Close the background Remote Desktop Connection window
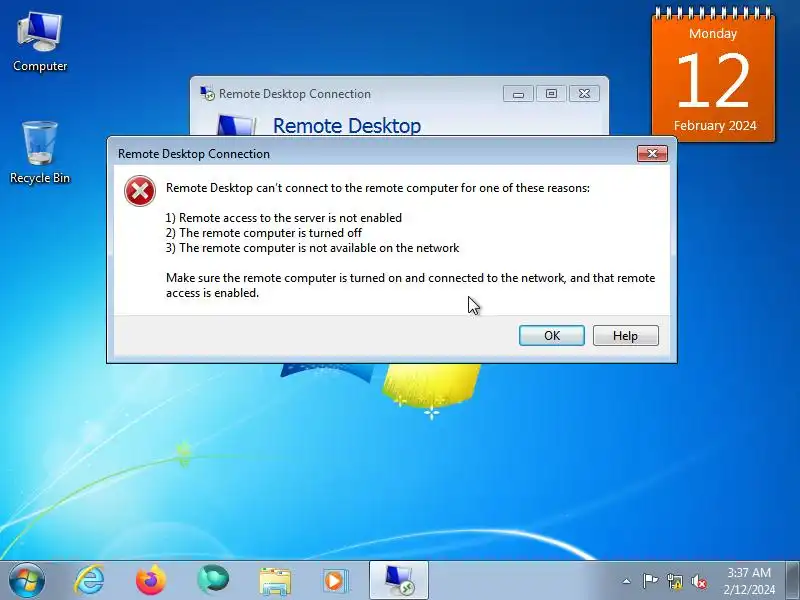The width and height of the screenshot is (800, 600). click(x=584, y=94)
